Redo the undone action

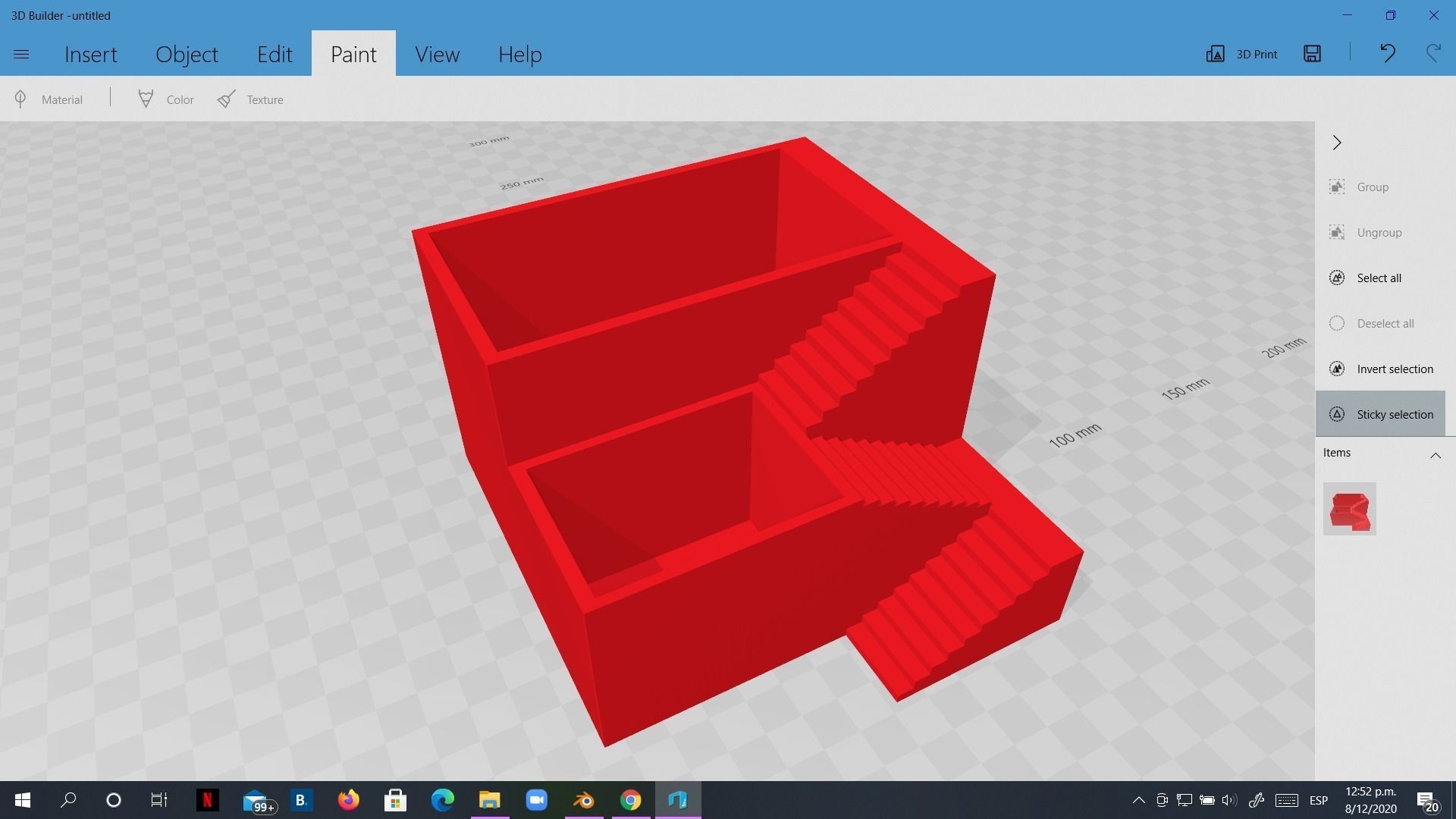point(1433,53)
